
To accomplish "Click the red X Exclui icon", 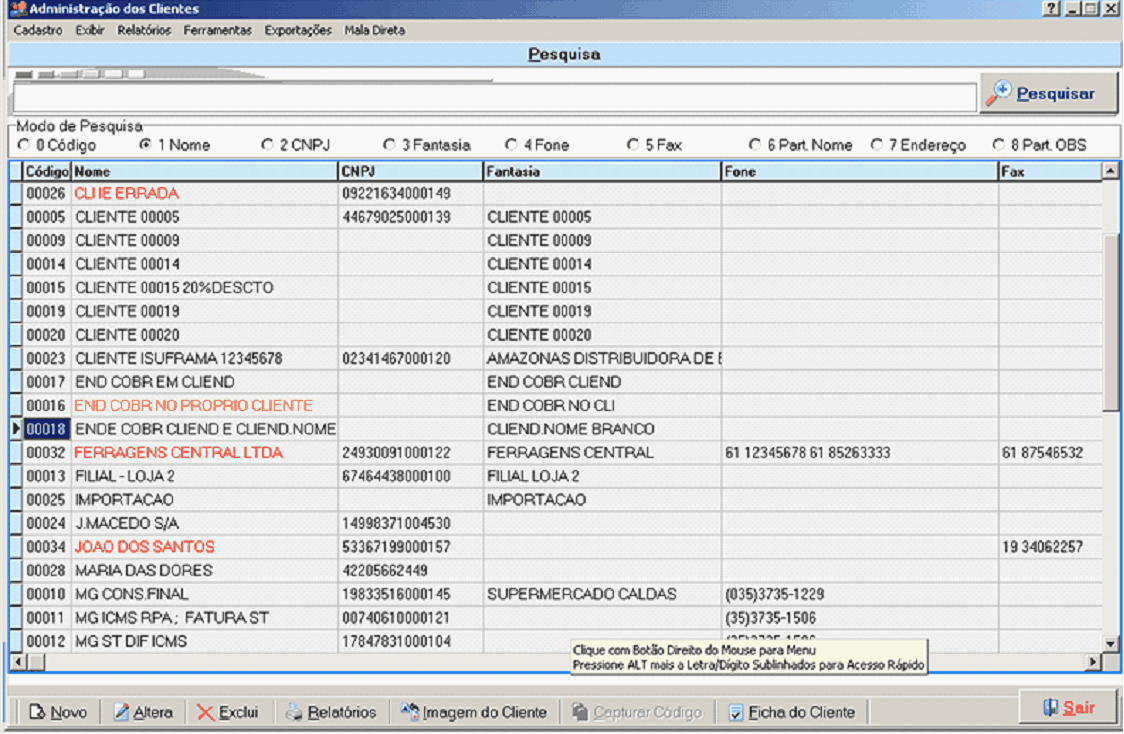I will (205, 712).
